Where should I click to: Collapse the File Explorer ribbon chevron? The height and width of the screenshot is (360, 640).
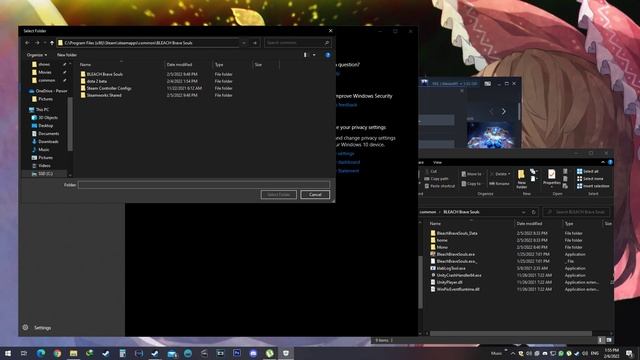point(603,162)
